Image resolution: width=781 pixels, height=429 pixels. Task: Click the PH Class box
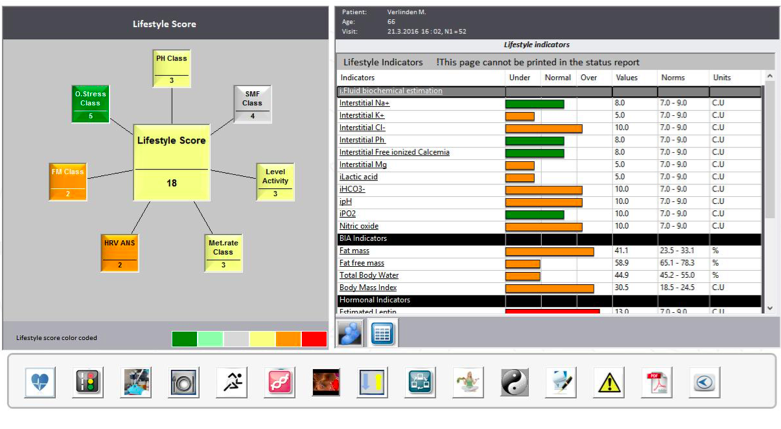pos(171,69)
